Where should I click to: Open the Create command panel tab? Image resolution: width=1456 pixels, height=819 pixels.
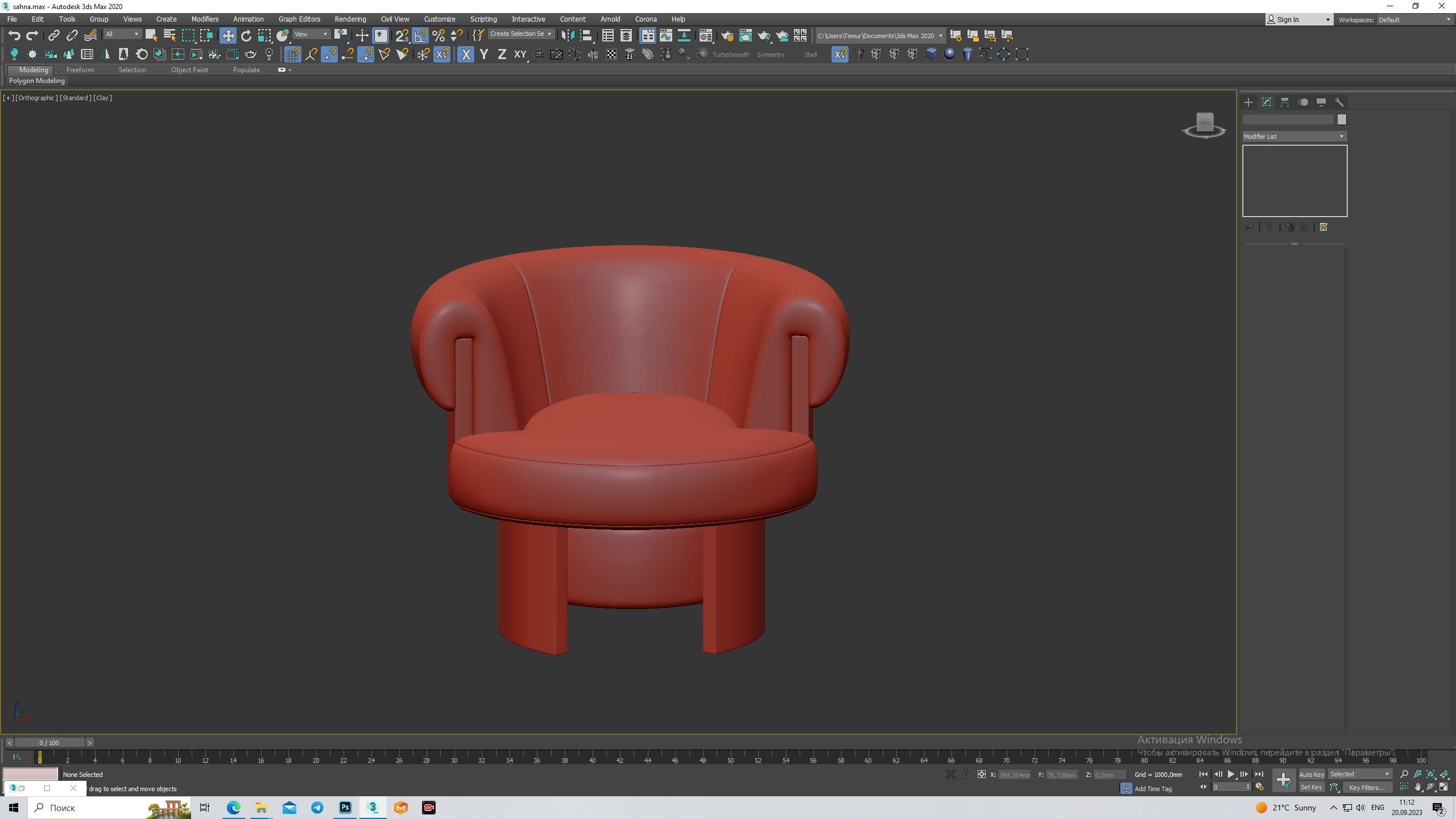coord(1248,102)
